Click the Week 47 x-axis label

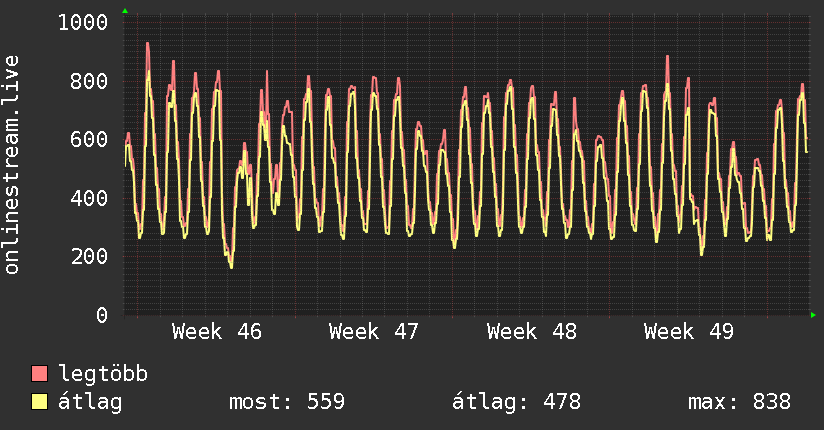(x=373, y=331)
